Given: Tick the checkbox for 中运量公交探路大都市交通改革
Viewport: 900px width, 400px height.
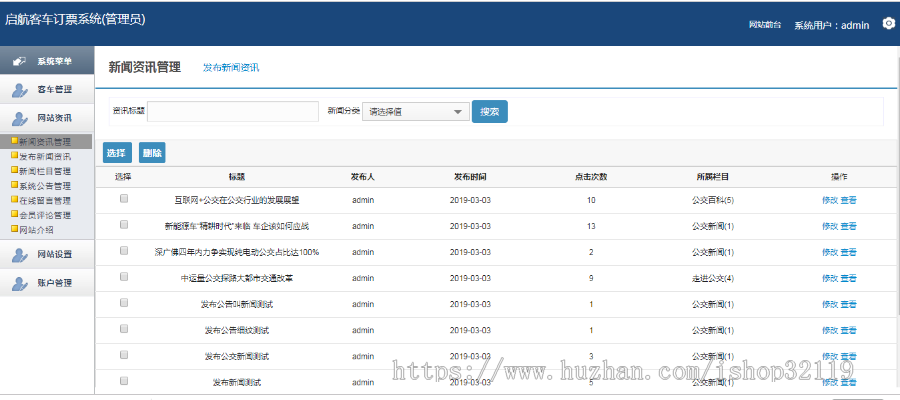Looking at the screenshot, I should click(x=123, y=277).
